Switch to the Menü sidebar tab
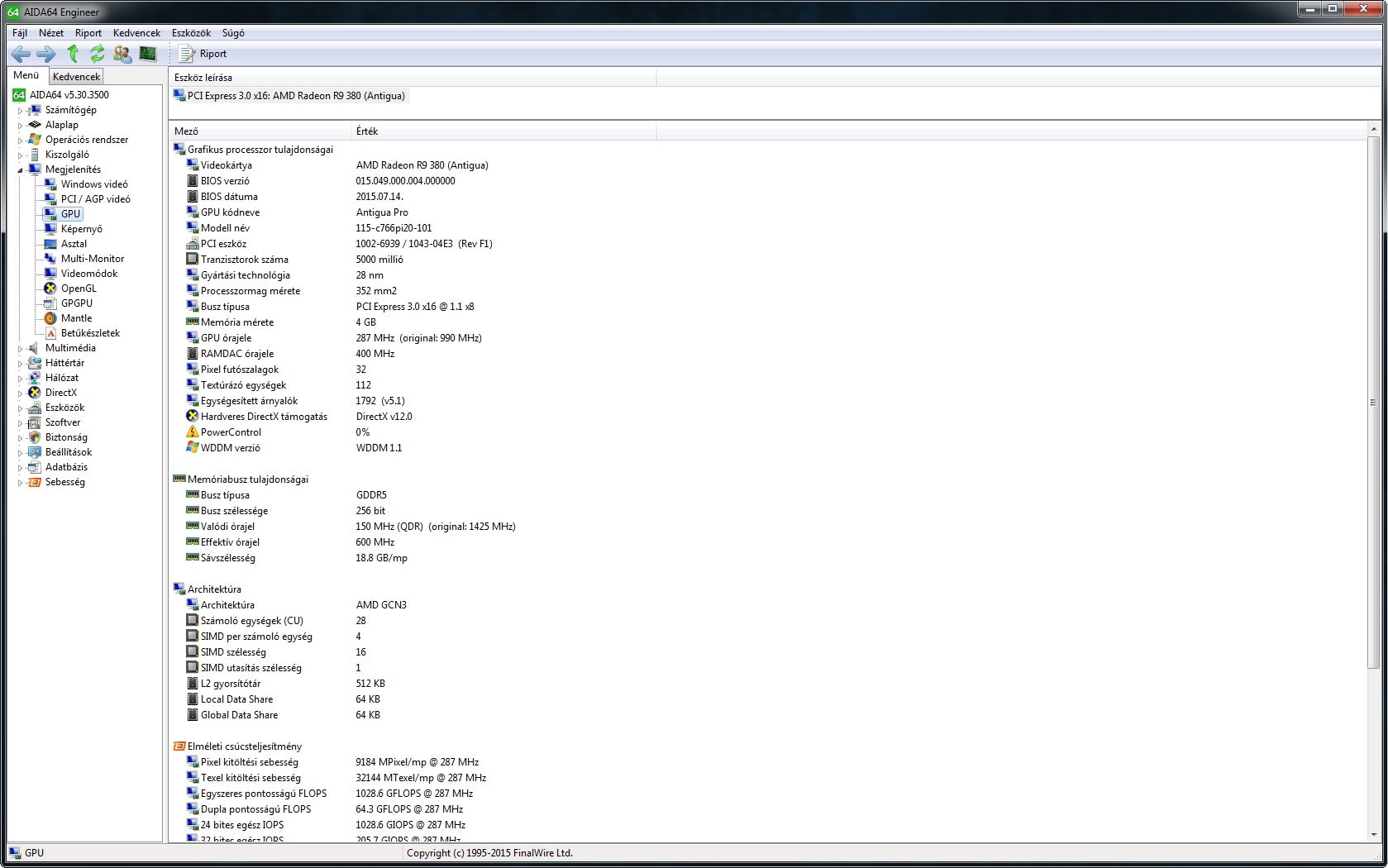 point(26,75)
